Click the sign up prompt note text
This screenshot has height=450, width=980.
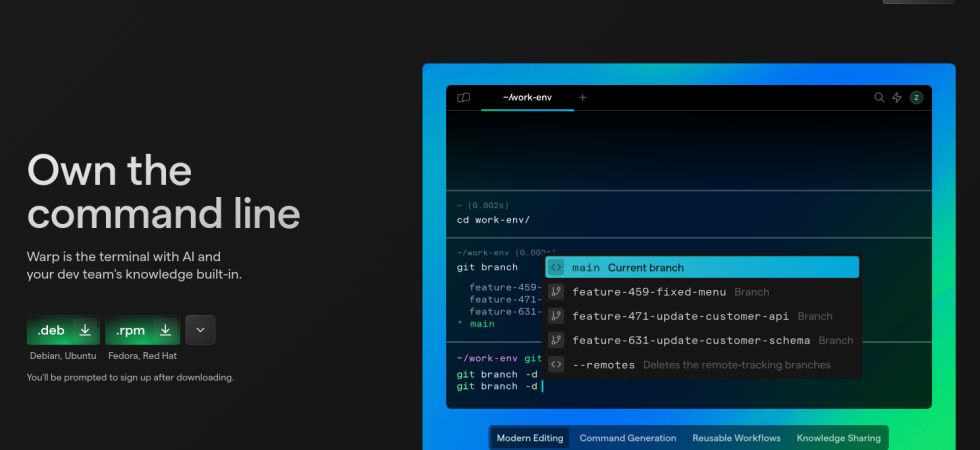coord(130,378)
